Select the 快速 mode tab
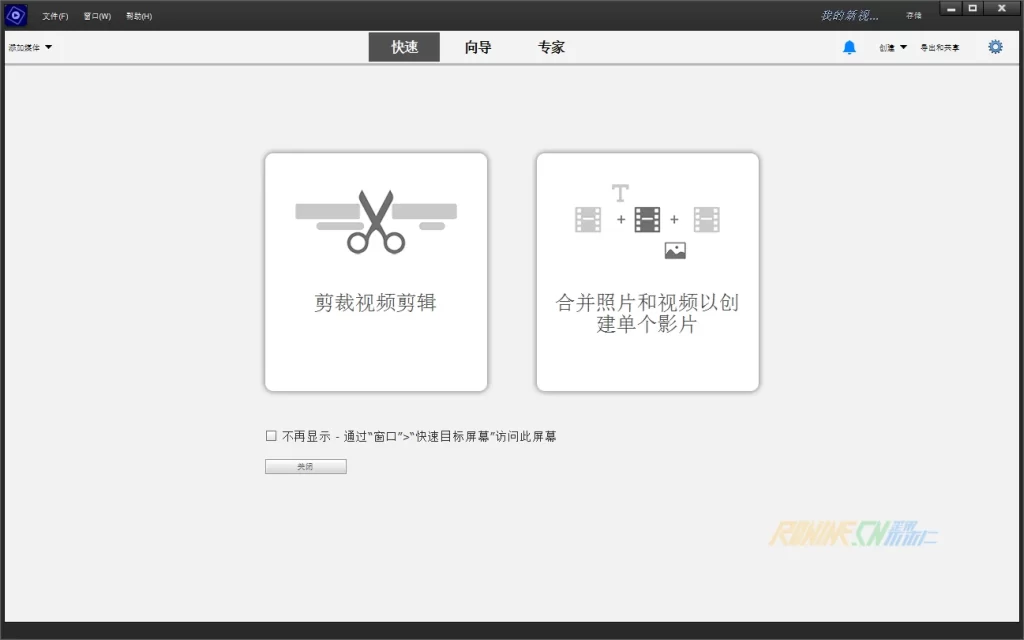The width and height of the screenshot is (1024, 640). 404,47
